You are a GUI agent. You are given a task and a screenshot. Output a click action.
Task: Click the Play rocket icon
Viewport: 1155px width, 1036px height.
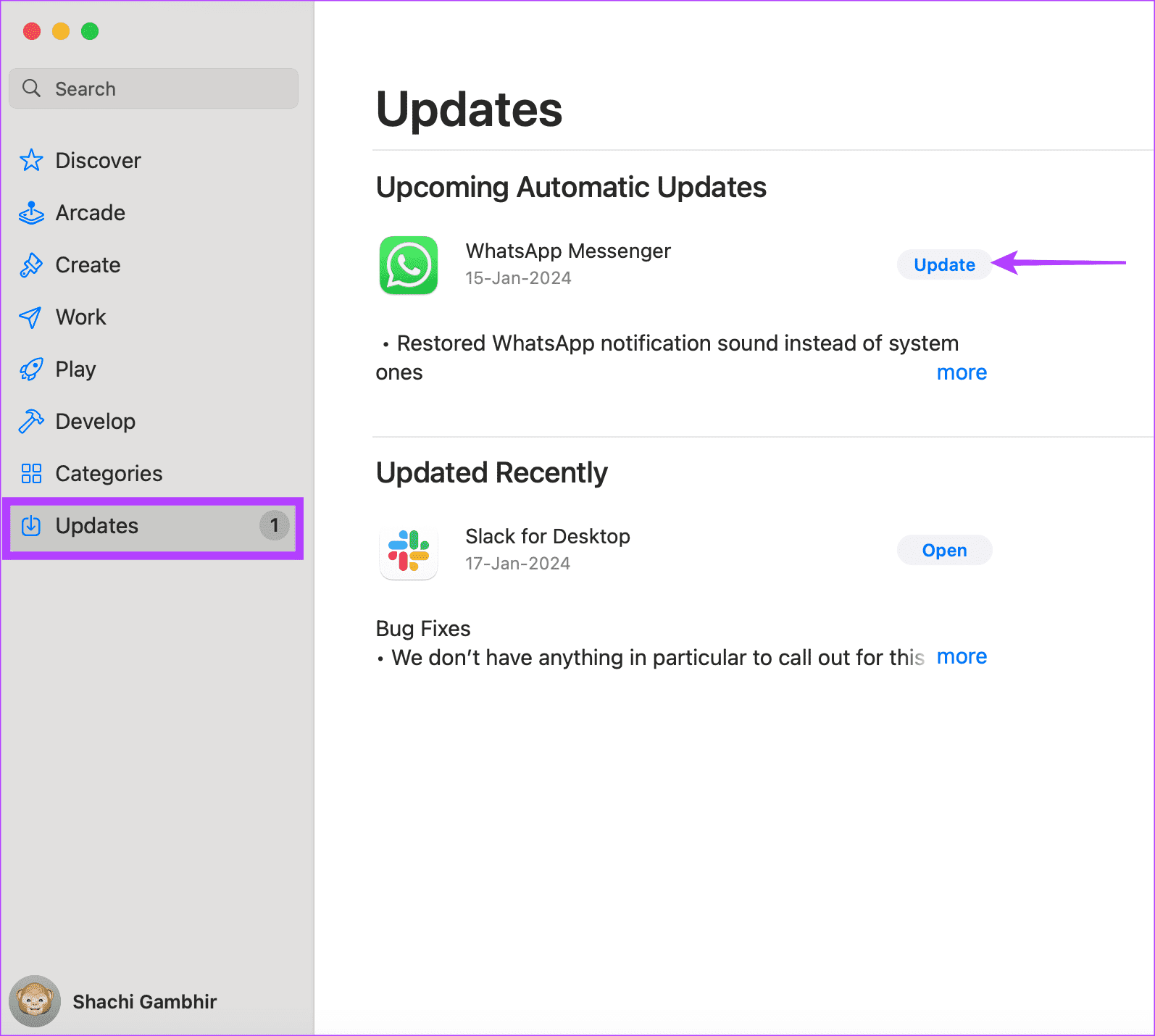(31, 369)
